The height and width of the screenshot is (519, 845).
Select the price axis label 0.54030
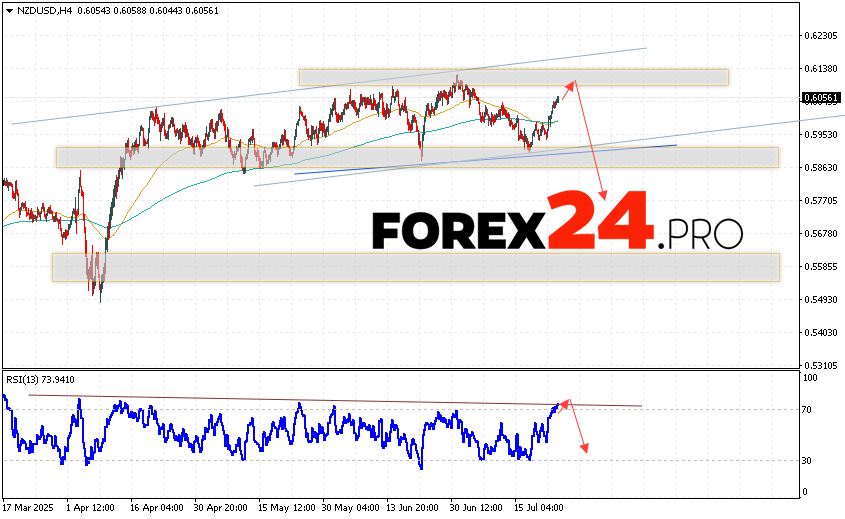pos(821,333)
